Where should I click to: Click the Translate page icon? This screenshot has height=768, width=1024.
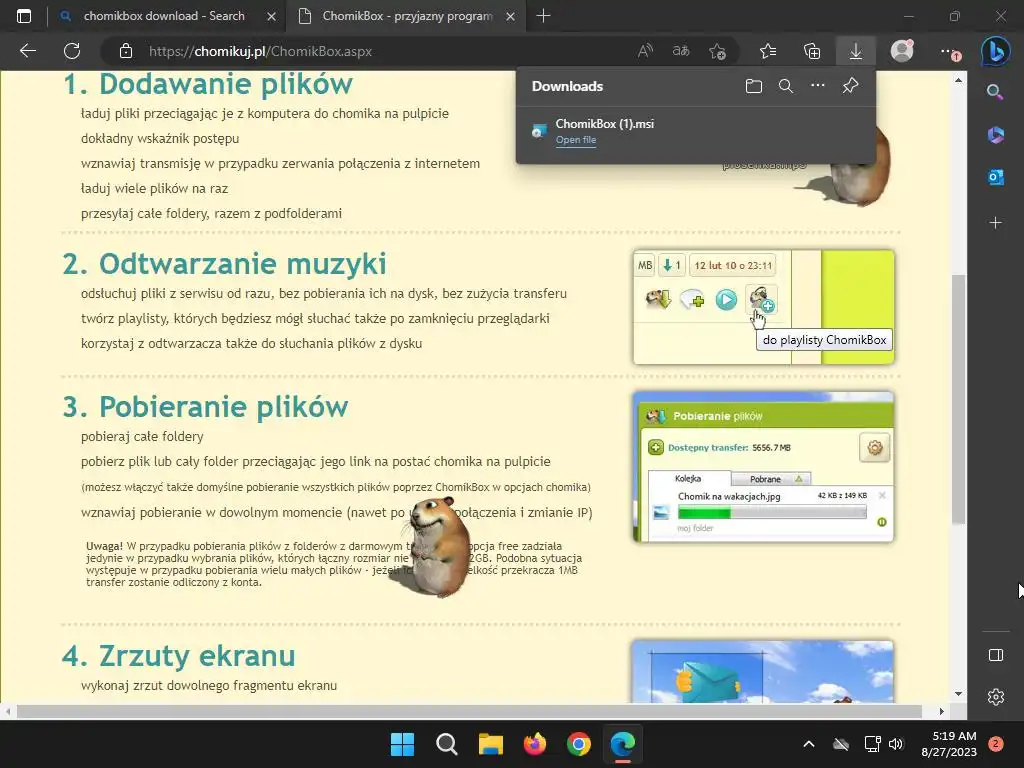coord(681,51)
